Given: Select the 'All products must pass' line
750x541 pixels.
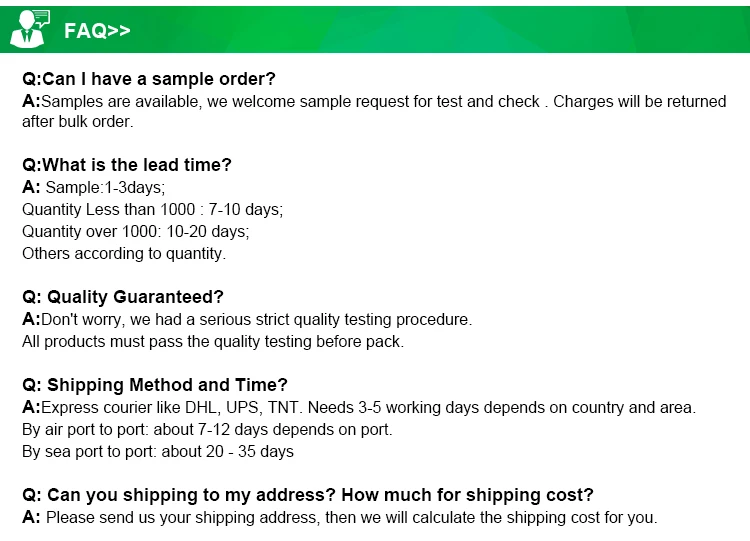Looking at the screenshot, I should [x=213, y=342].
